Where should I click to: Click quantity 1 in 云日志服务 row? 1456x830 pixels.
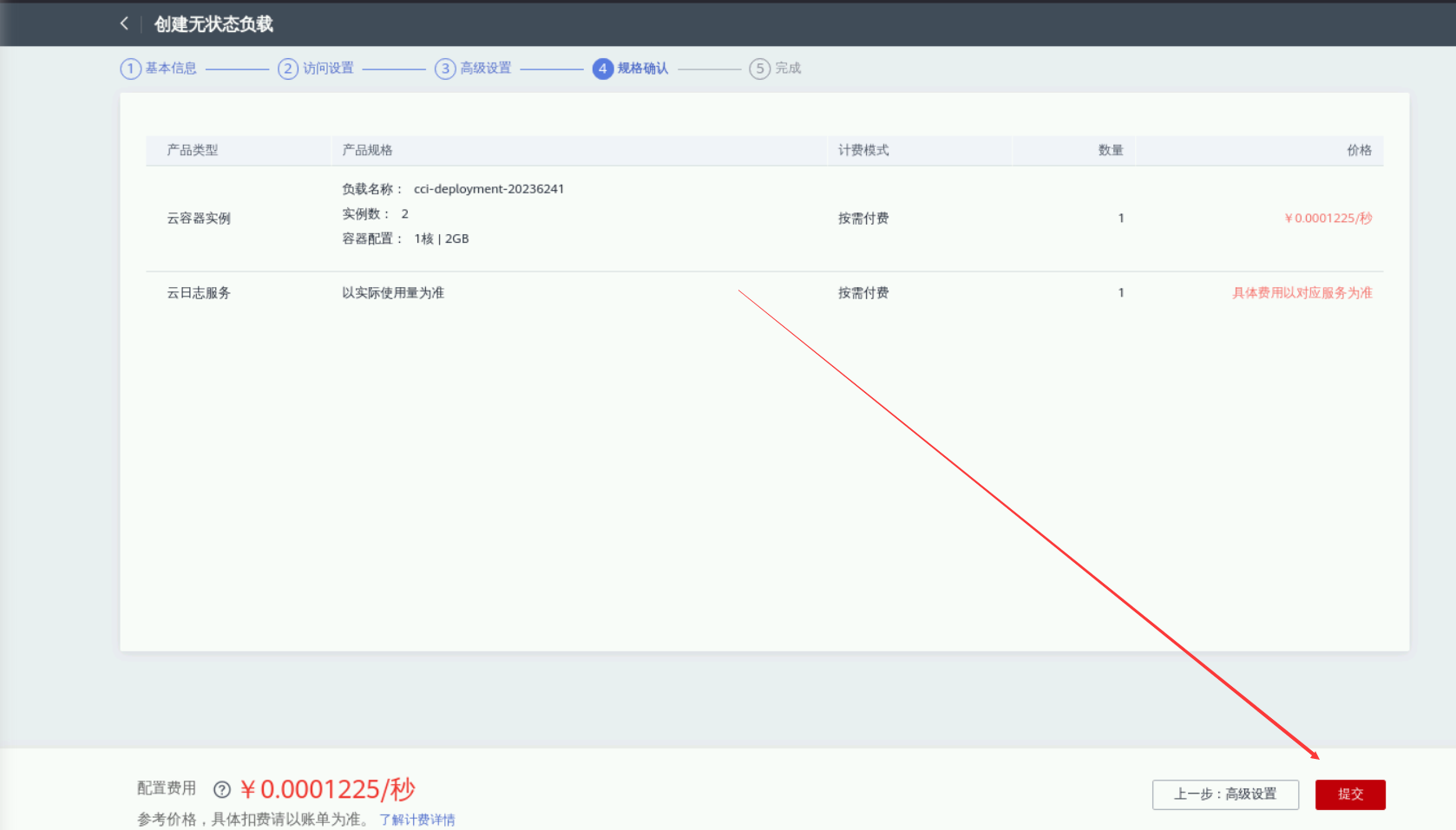click(x=1121, y=293)
